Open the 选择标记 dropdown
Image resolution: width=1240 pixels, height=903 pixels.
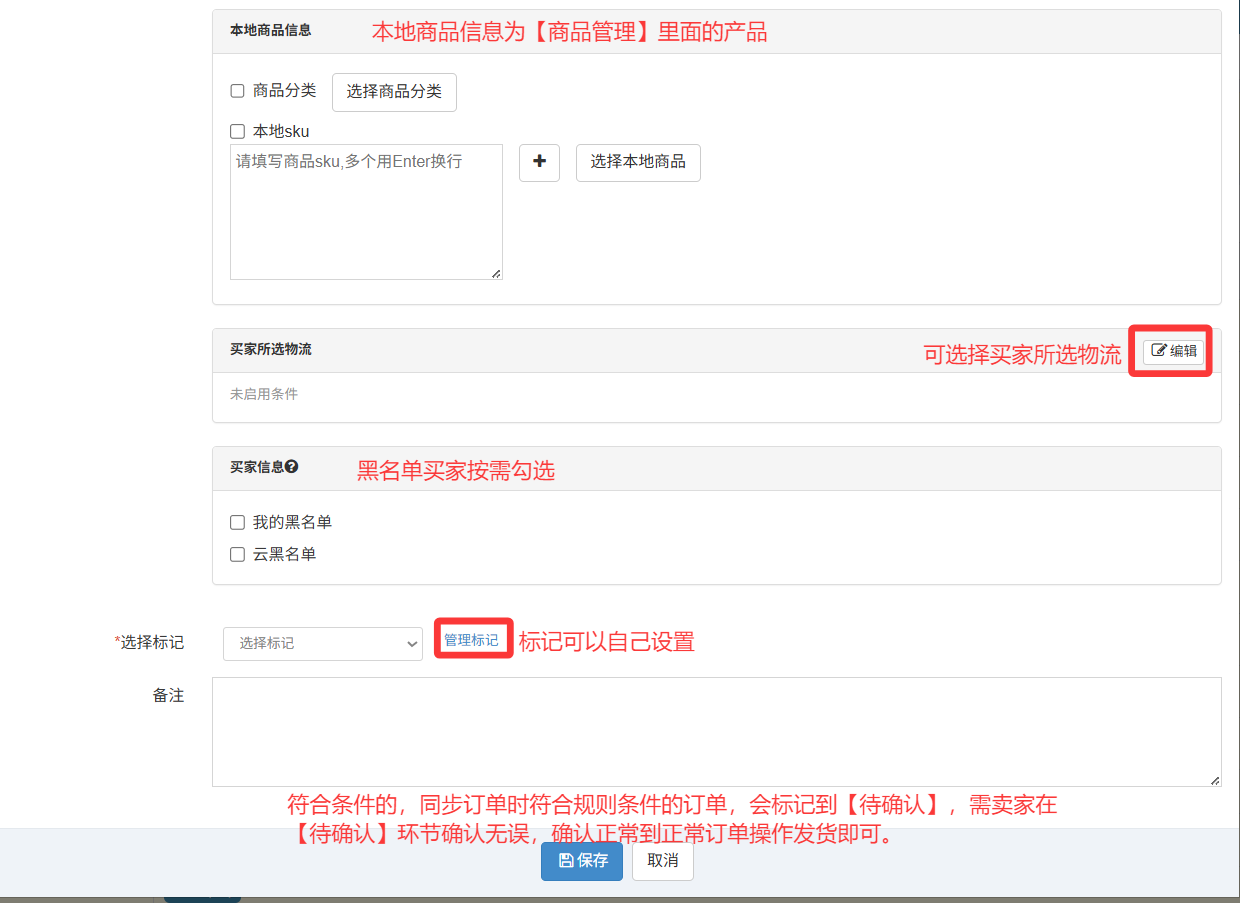click(x=322, y=643)
